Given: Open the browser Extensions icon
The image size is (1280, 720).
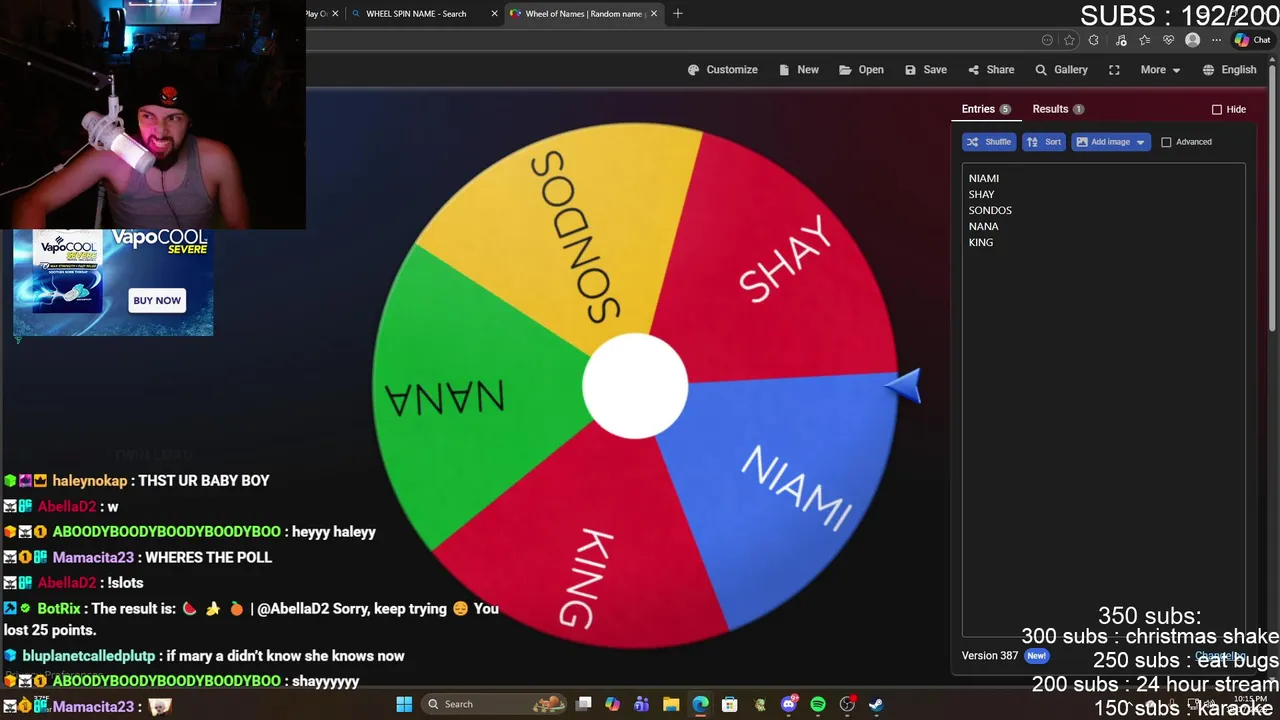Looking at the screenshot, I should pos(1094,40).
